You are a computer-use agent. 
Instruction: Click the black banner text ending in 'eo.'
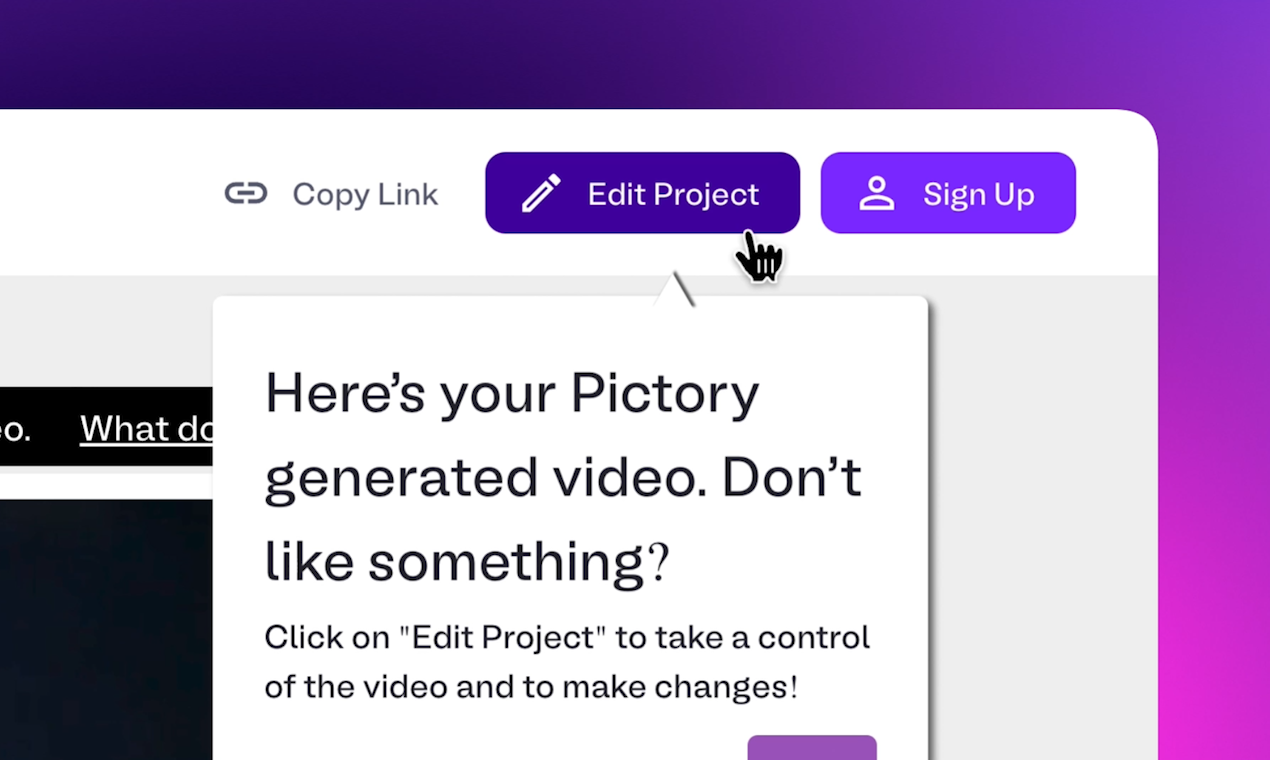click(x=16, y=428)
